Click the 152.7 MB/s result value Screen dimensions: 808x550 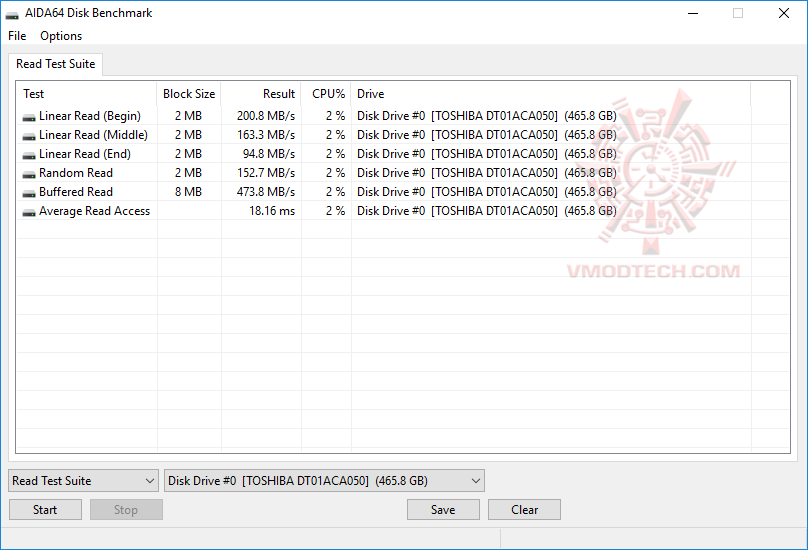[266, 173]
